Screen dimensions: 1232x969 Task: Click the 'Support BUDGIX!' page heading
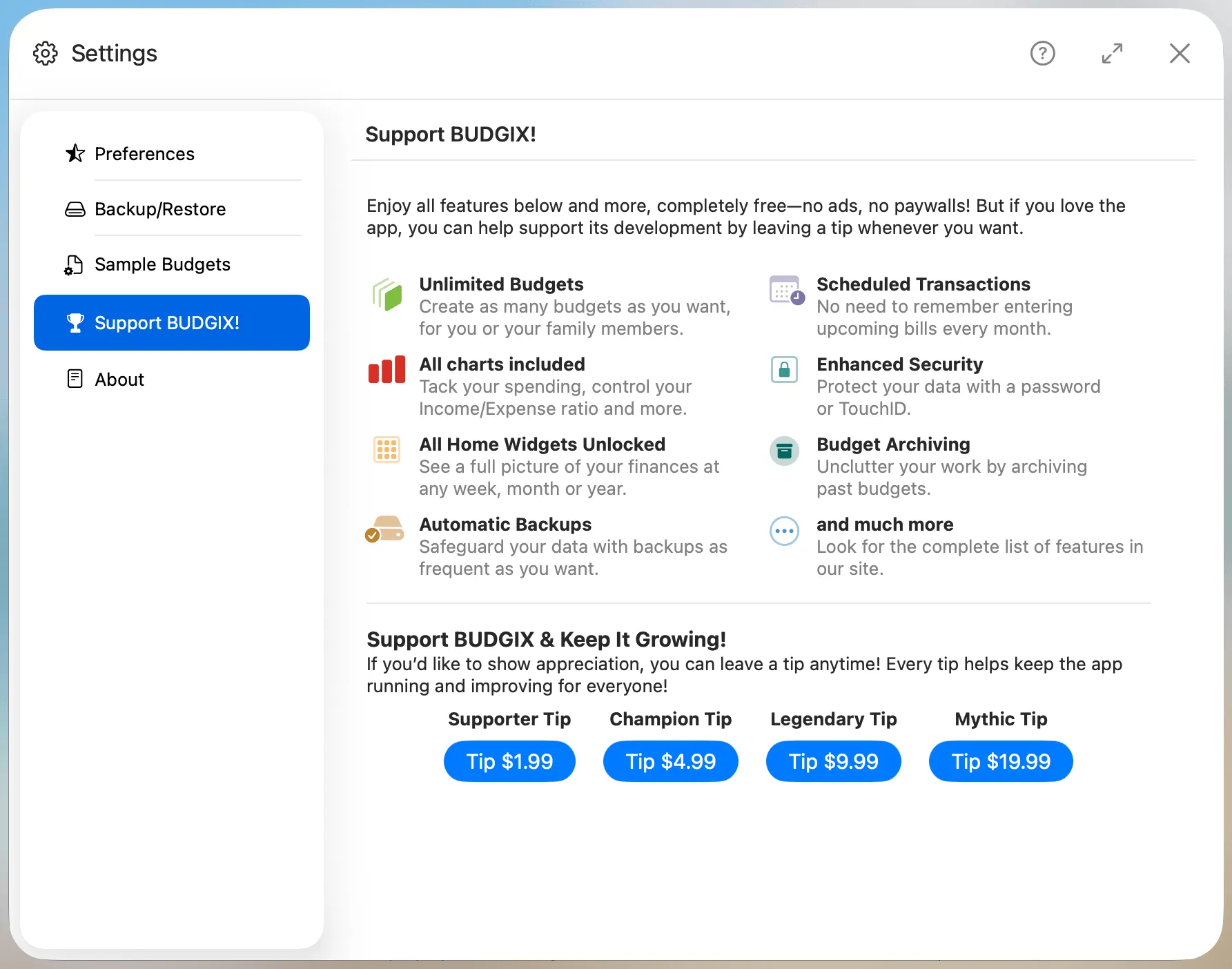[451, 134]
